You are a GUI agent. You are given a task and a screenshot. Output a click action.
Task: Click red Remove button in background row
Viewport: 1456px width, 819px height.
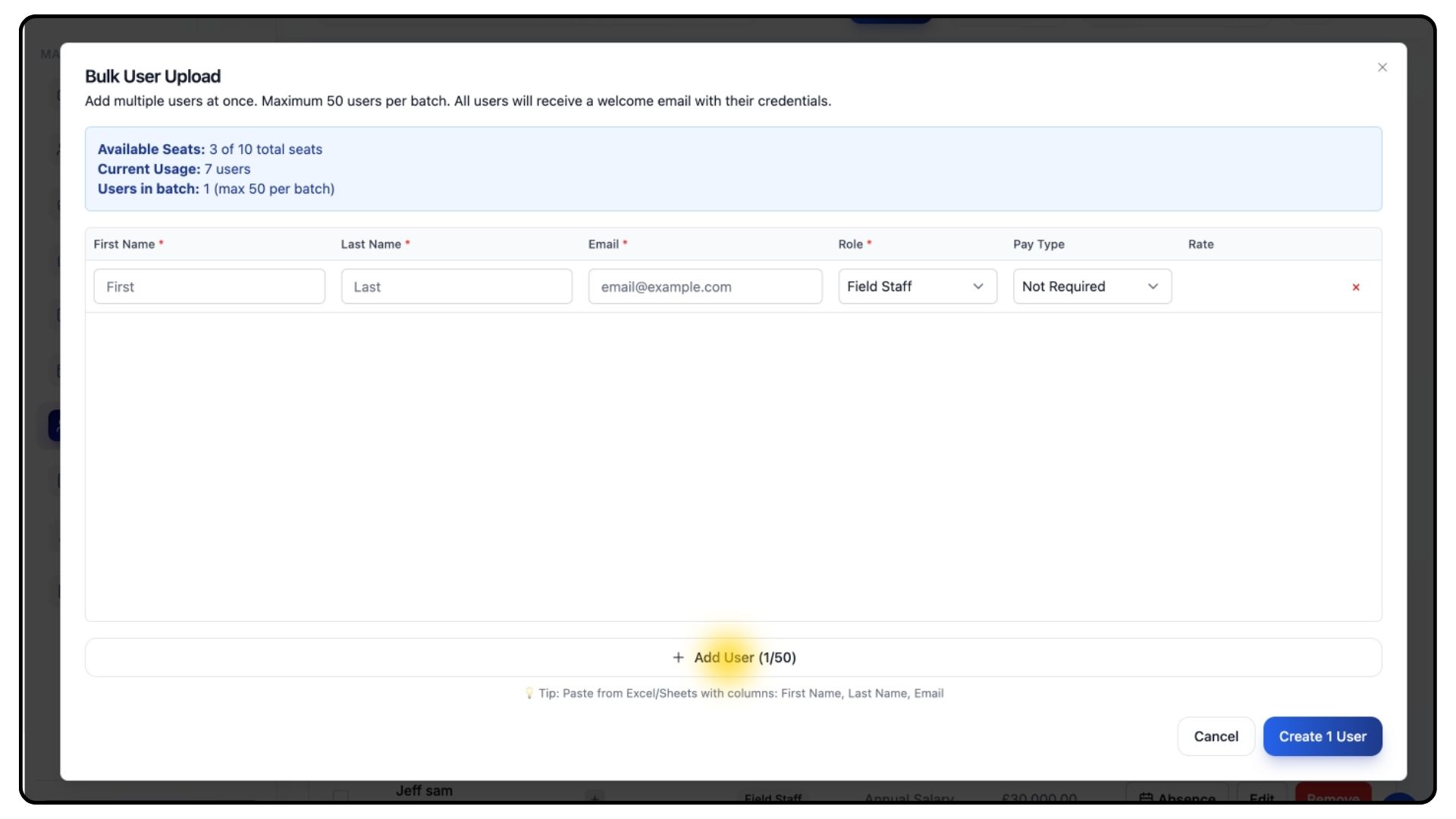pos(1332,796)
